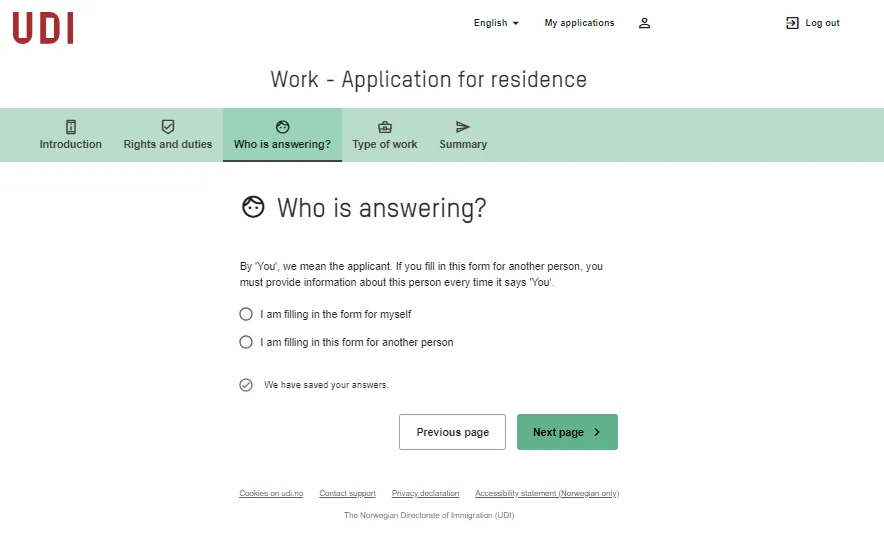
Task: Open Contact support link
Action: pyautogui.click(x=347, y=493)
